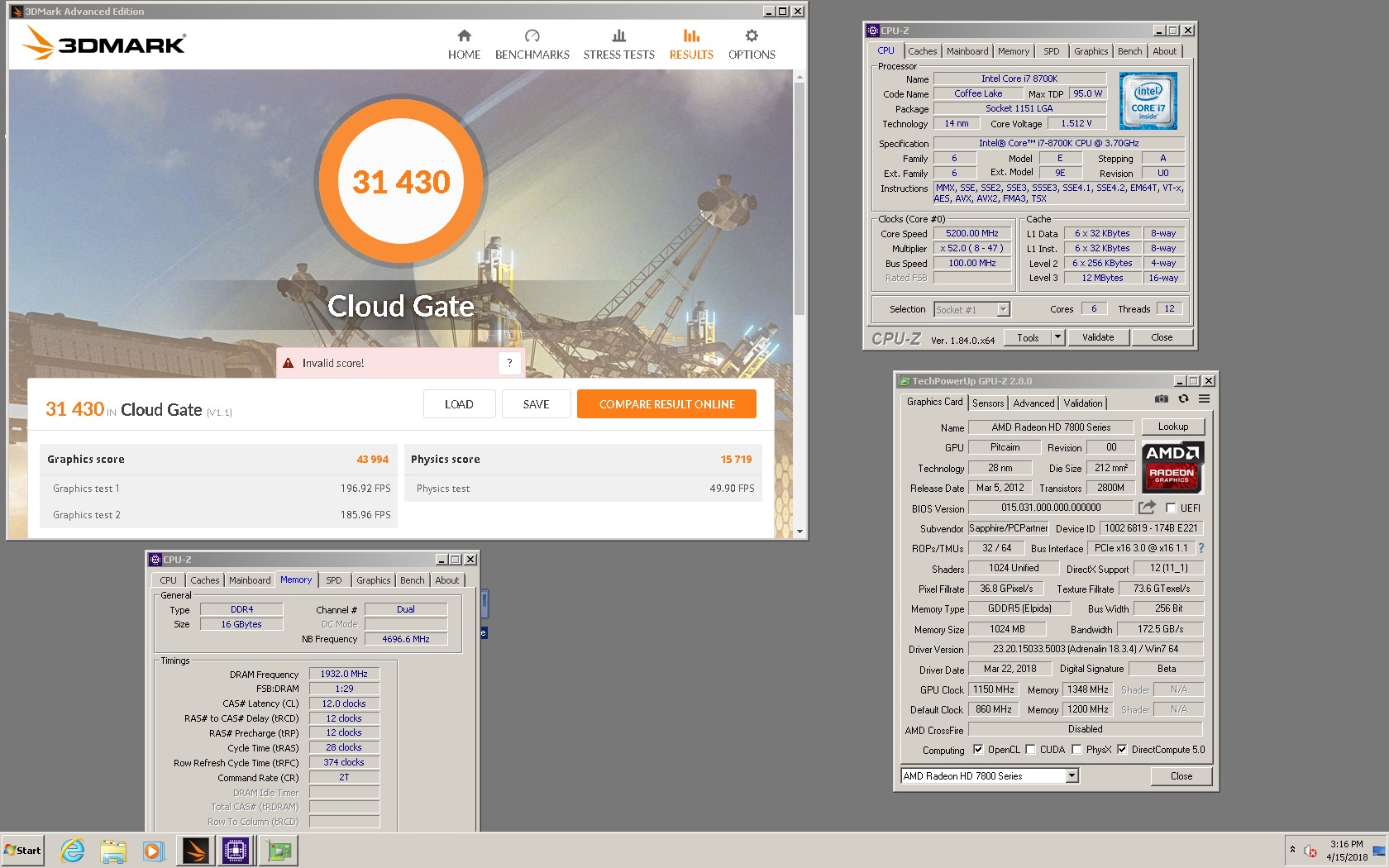Image resolution: width=1389 pixels, height=868 pixels.
Task: Click the AMD Radeon Graphics logo in GPU-Z
Action: pos(1172,467)
